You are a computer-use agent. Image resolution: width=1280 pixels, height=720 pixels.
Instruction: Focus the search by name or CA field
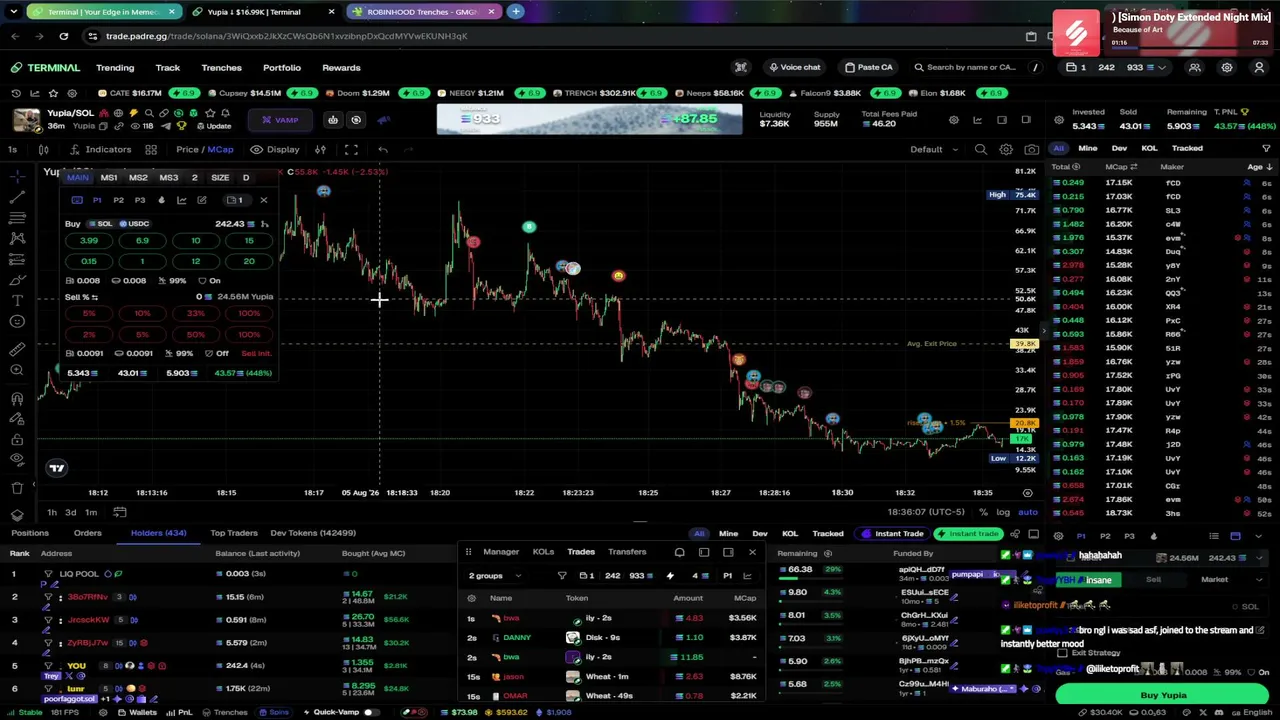click(970, 68)
